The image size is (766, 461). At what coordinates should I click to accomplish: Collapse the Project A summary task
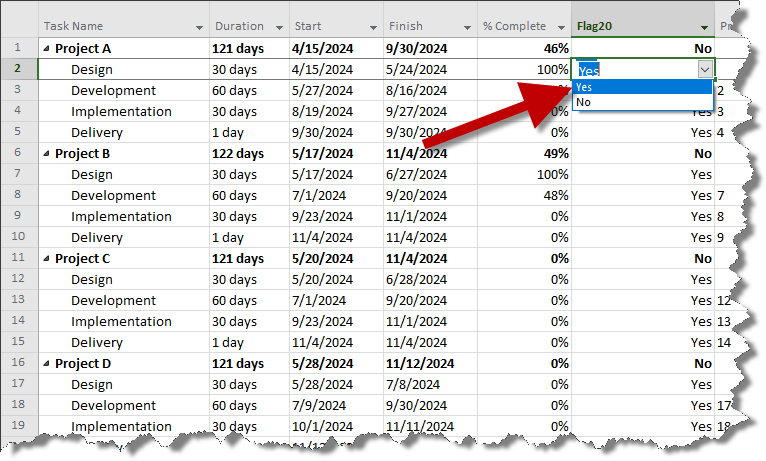coord(46,48)
